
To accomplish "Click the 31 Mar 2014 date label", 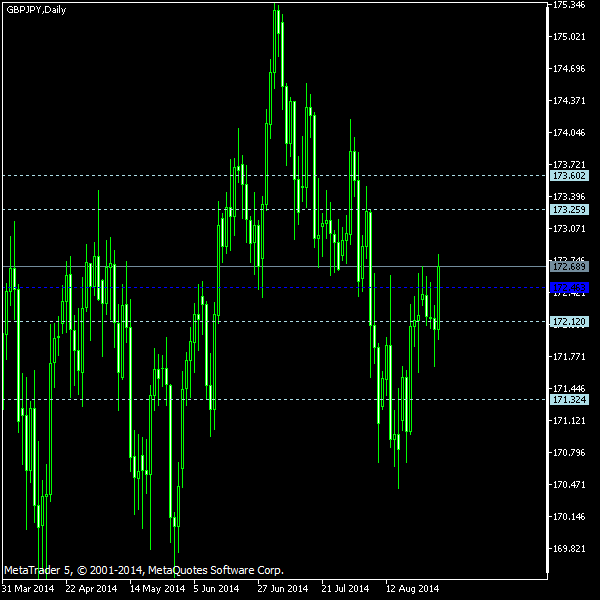I will 28,589.
